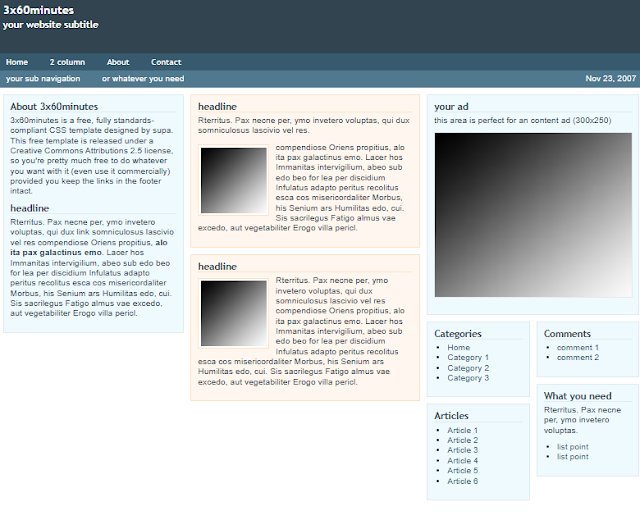This screenshot has width=640, height=511.
Task: Click the first headline in the middle column
Action: (217, 107)
